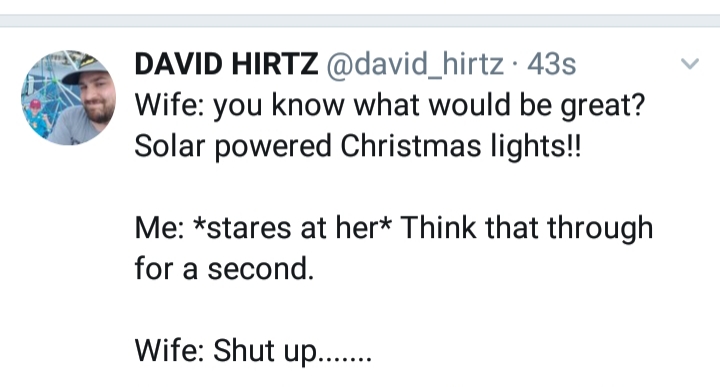Click the baseball cap in the avatar photo
The image size is (720, 387).
coord(84,70)
